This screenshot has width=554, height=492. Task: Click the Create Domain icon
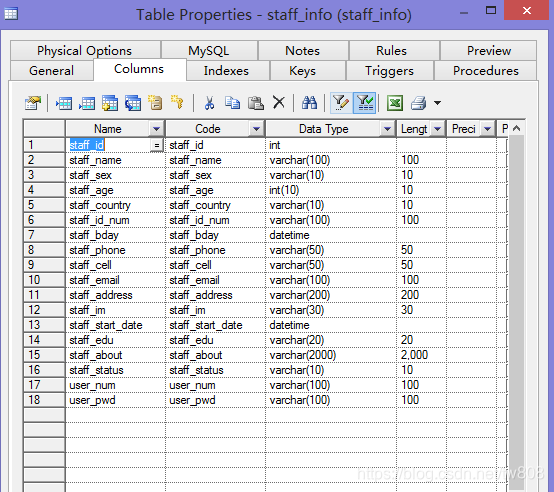click(155, 103)
